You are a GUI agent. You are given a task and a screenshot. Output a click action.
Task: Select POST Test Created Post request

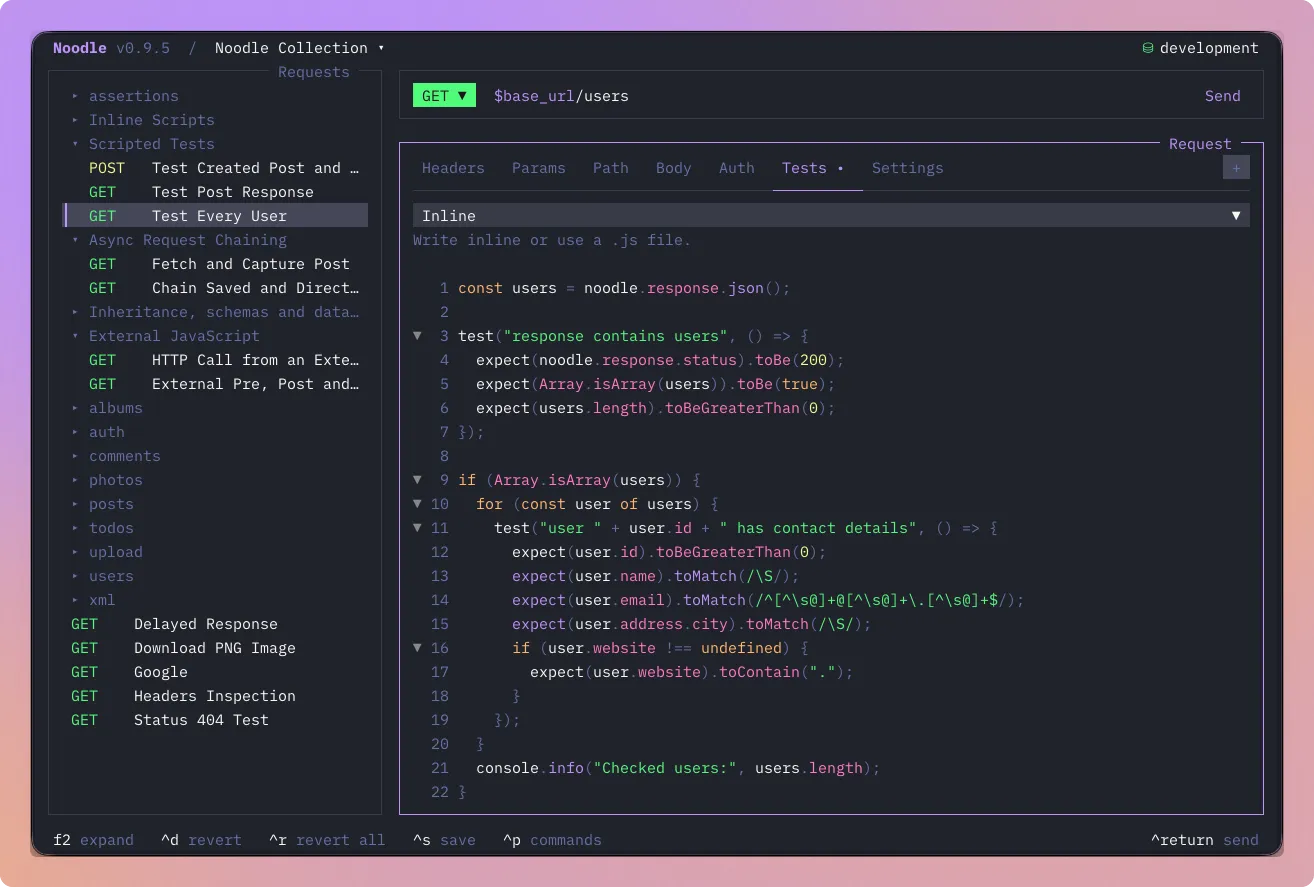(217, 168)
